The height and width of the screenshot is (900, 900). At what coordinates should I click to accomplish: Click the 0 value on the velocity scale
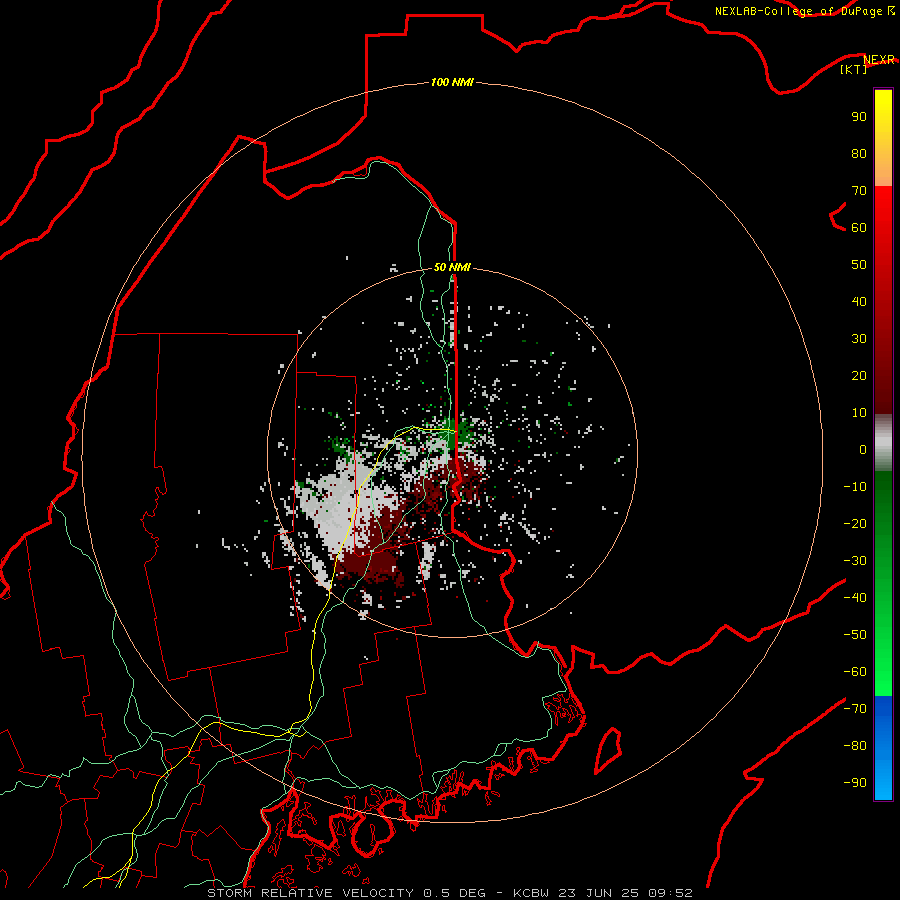[863, 449]
